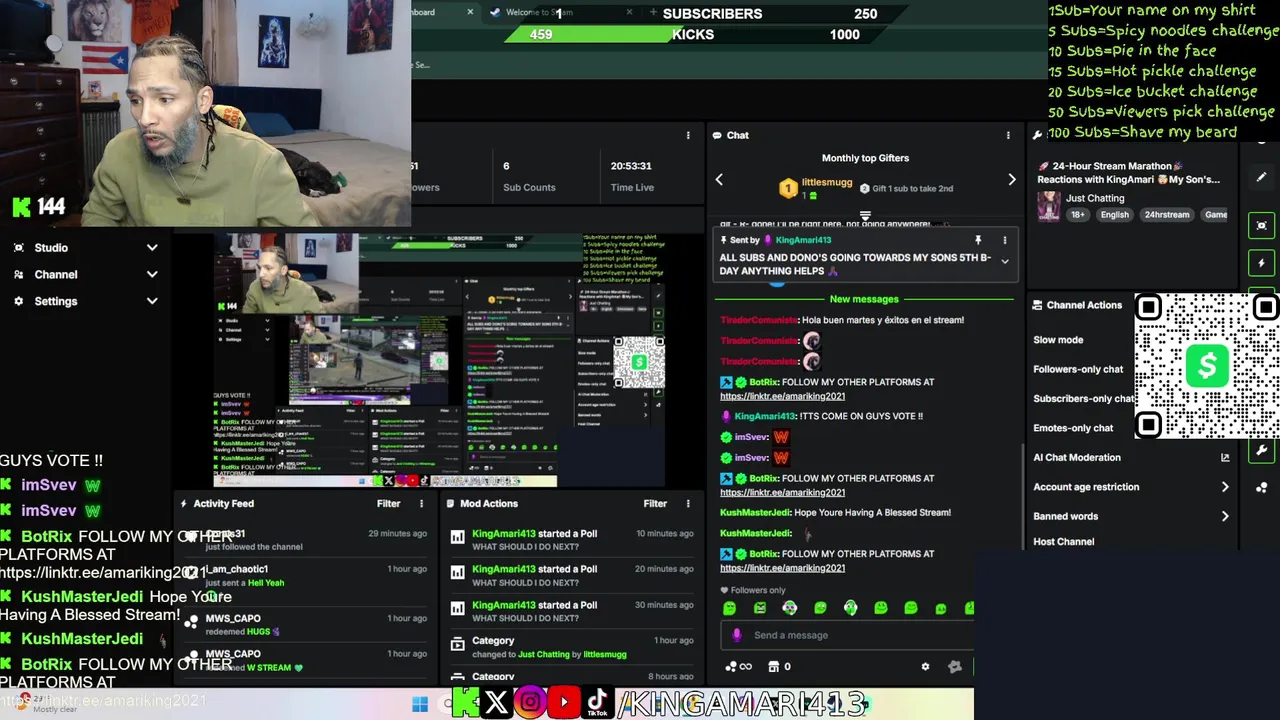Open AI Chat Moderation settings
The width and height of the screenshot is (1280, 720).
coord(1077,458)
